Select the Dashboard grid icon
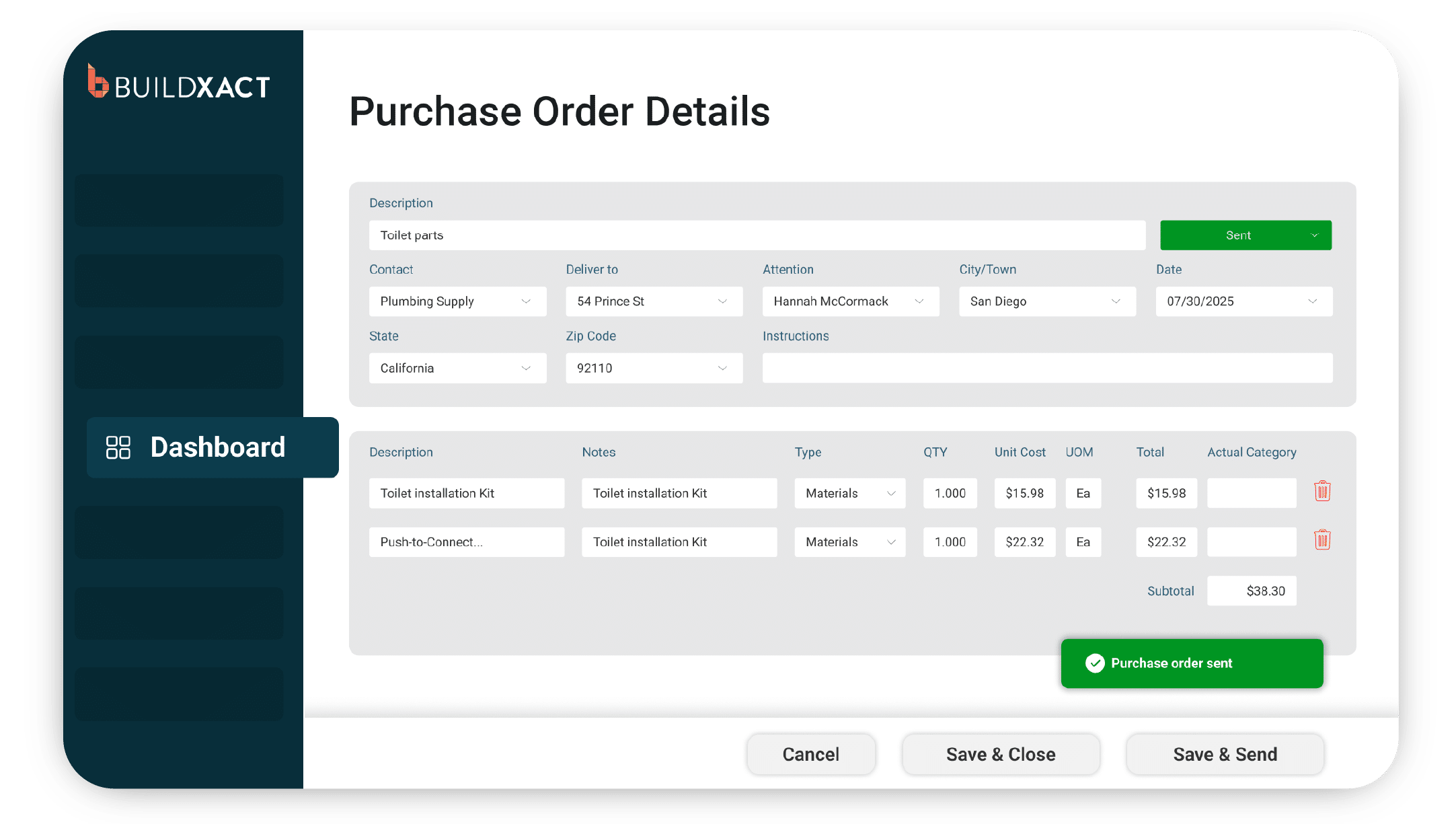 coord(119,447)
